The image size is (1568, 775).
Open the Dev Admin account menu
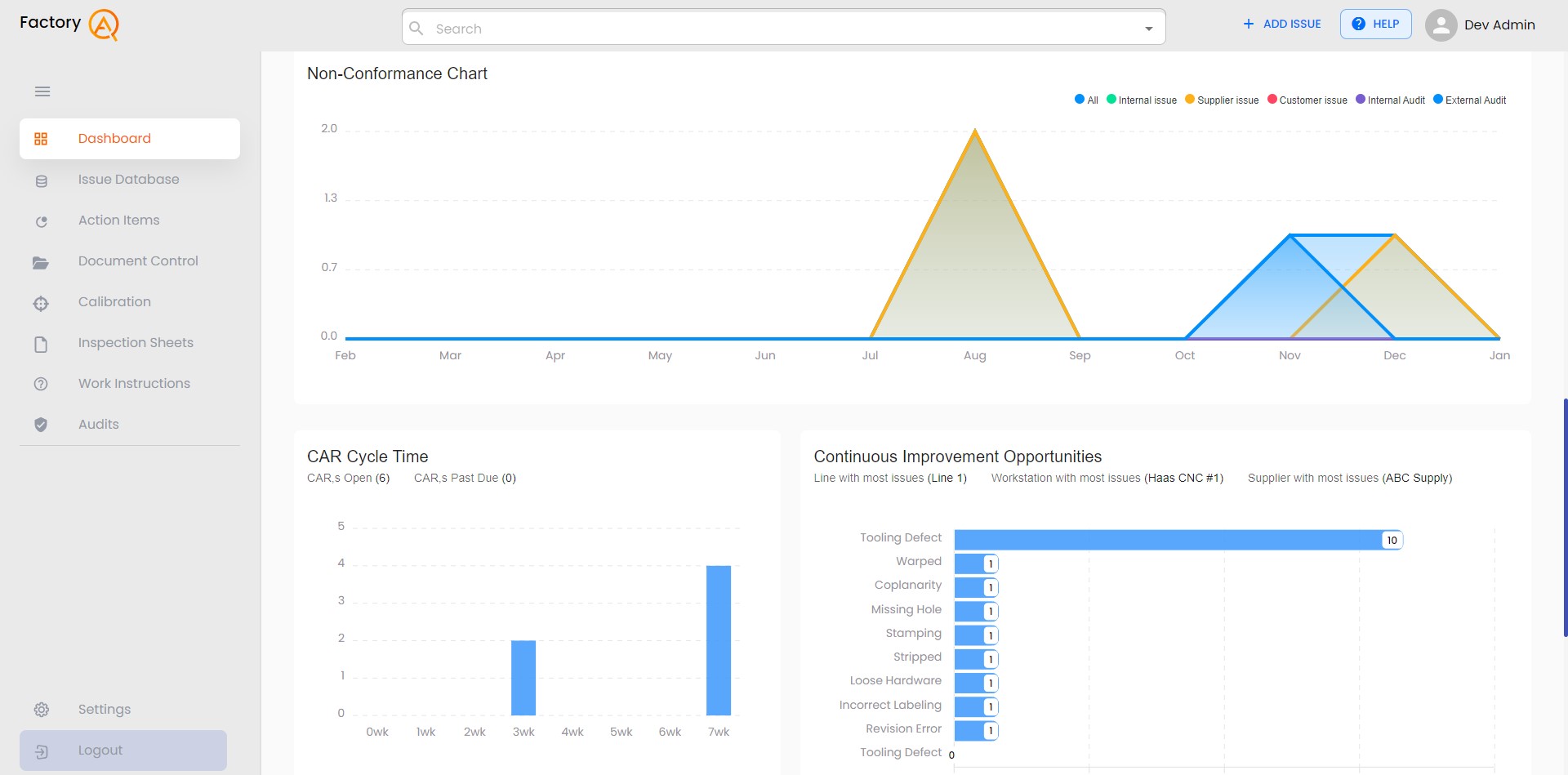click(1481, 24)
